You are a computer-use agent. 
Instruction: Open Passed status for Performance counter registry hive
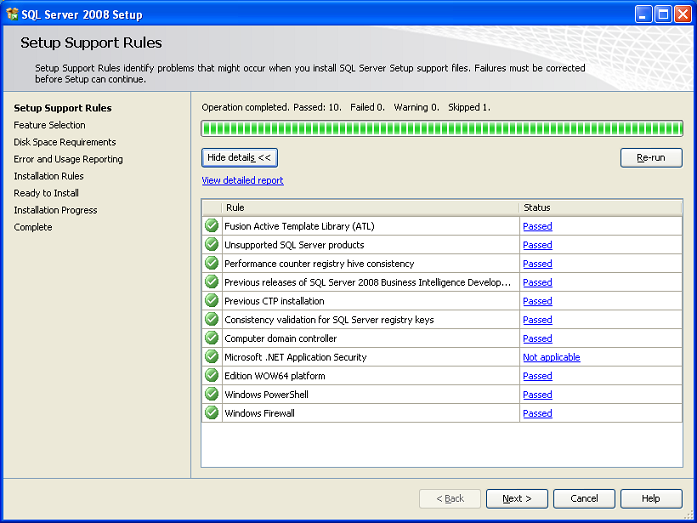click(x=537, y=263)
